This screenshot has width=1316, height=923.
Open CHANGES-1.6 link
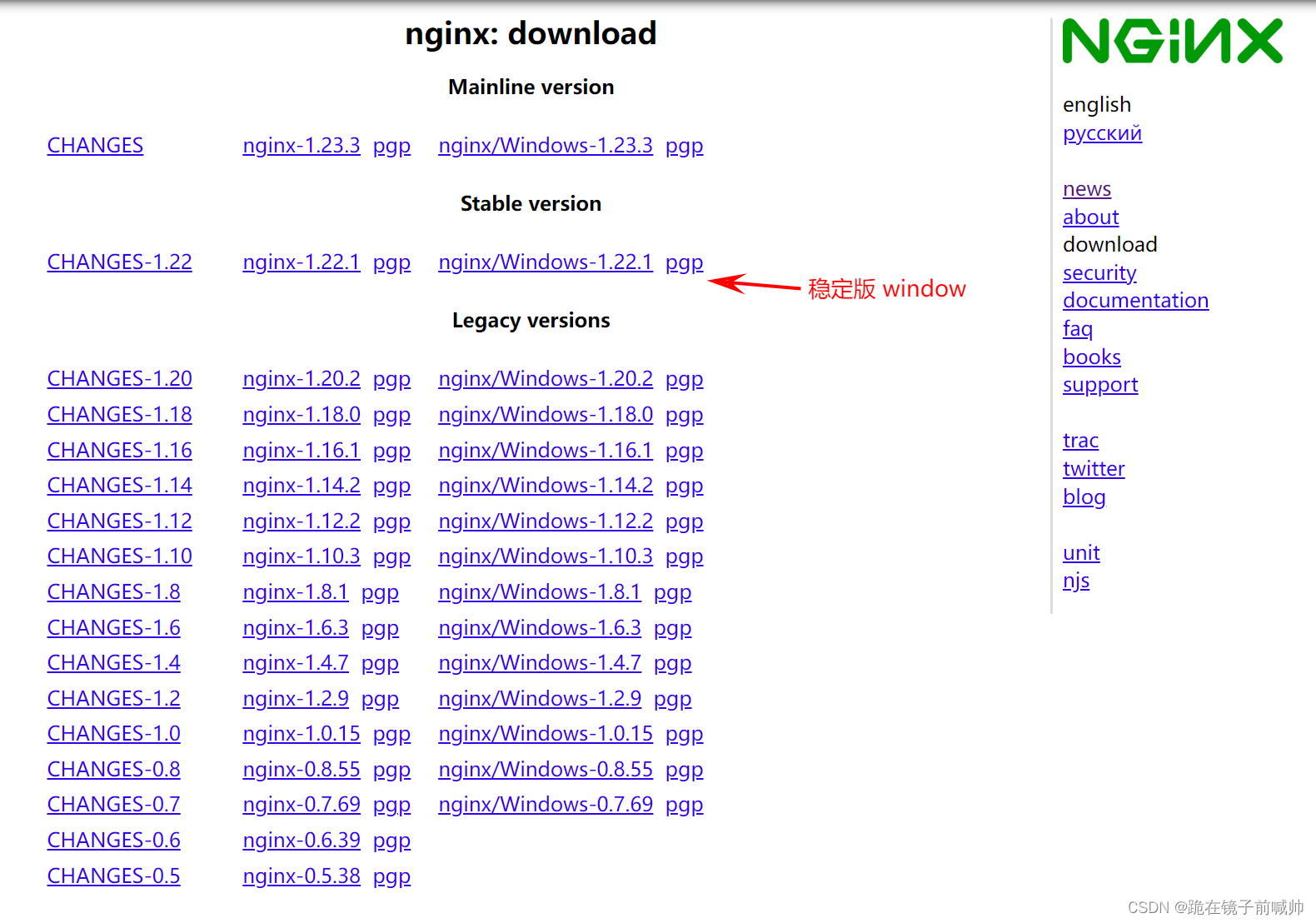coord(113,628)
